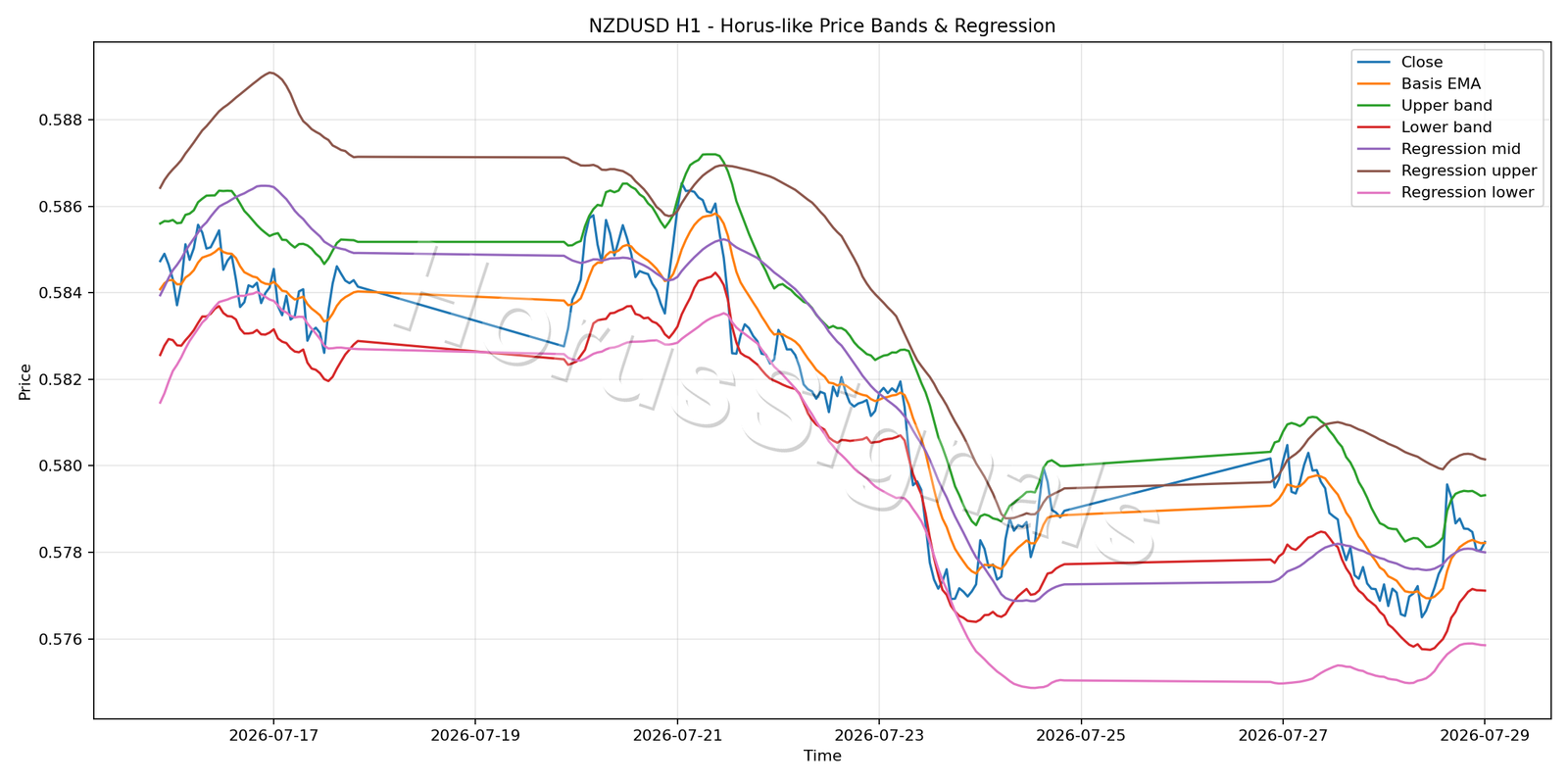This screenshot has width=1568, height=784.
Task: Click the 0.576 y-axis tick label
Action: click(x=61, y=639)
